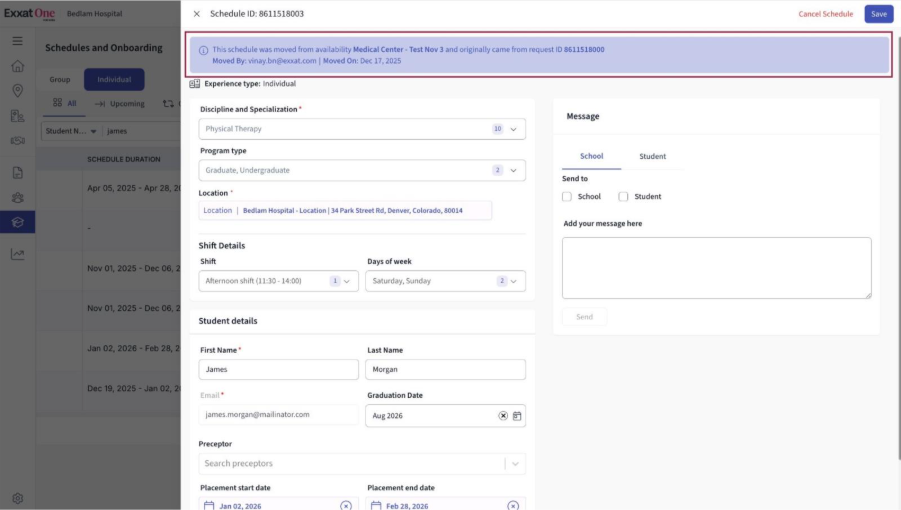Click Bedlam Hospital in top bar
The image size is (901, 510).
pos(94,13)
